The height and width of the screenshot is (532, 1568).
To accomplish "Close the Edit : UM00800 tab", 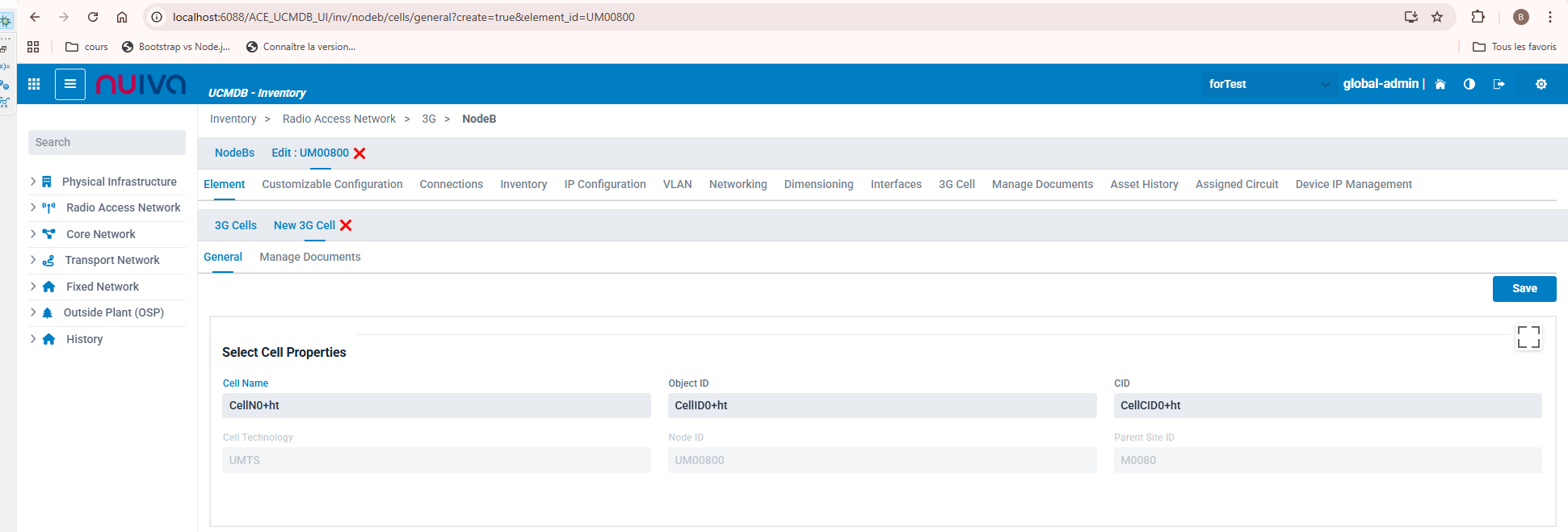I will point(359,153).
